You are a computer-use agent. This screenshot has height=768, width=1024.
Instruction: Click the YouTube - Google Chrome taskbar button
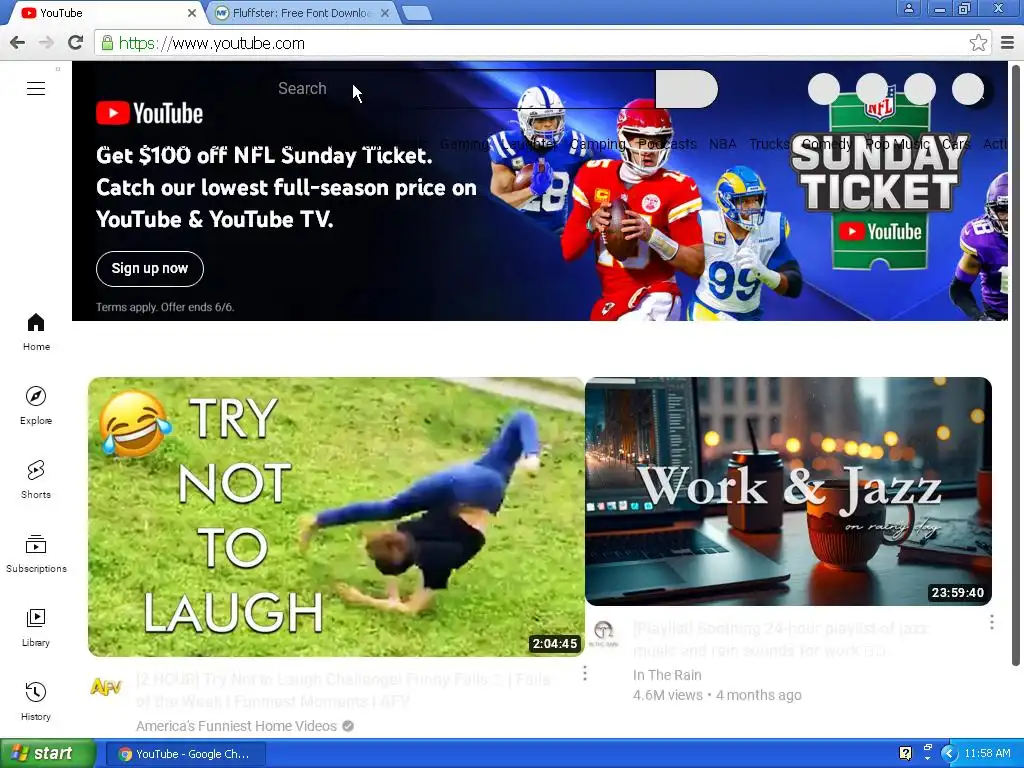coord(184,754)
